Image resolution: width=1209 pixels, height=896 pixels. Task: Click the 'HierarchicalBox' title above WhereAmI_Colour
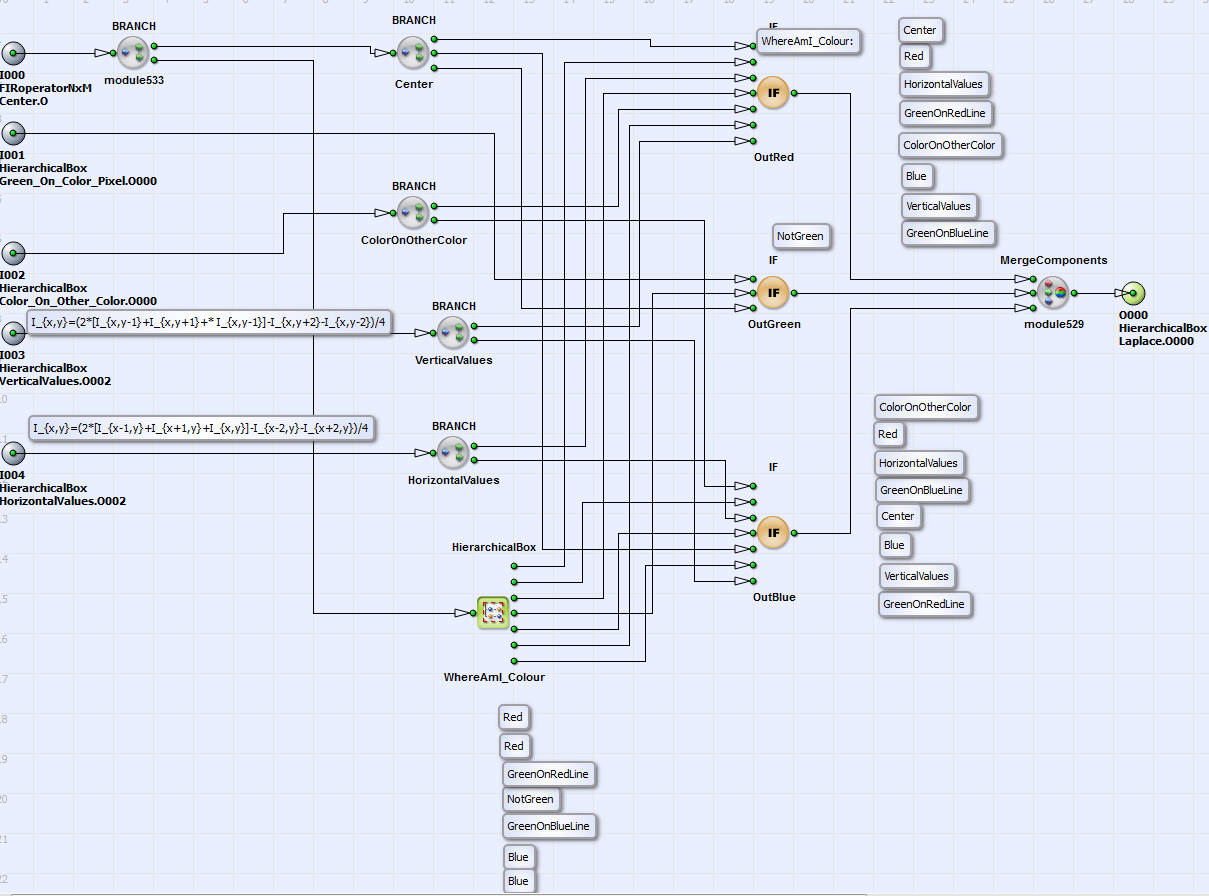(x=494, y=547)
